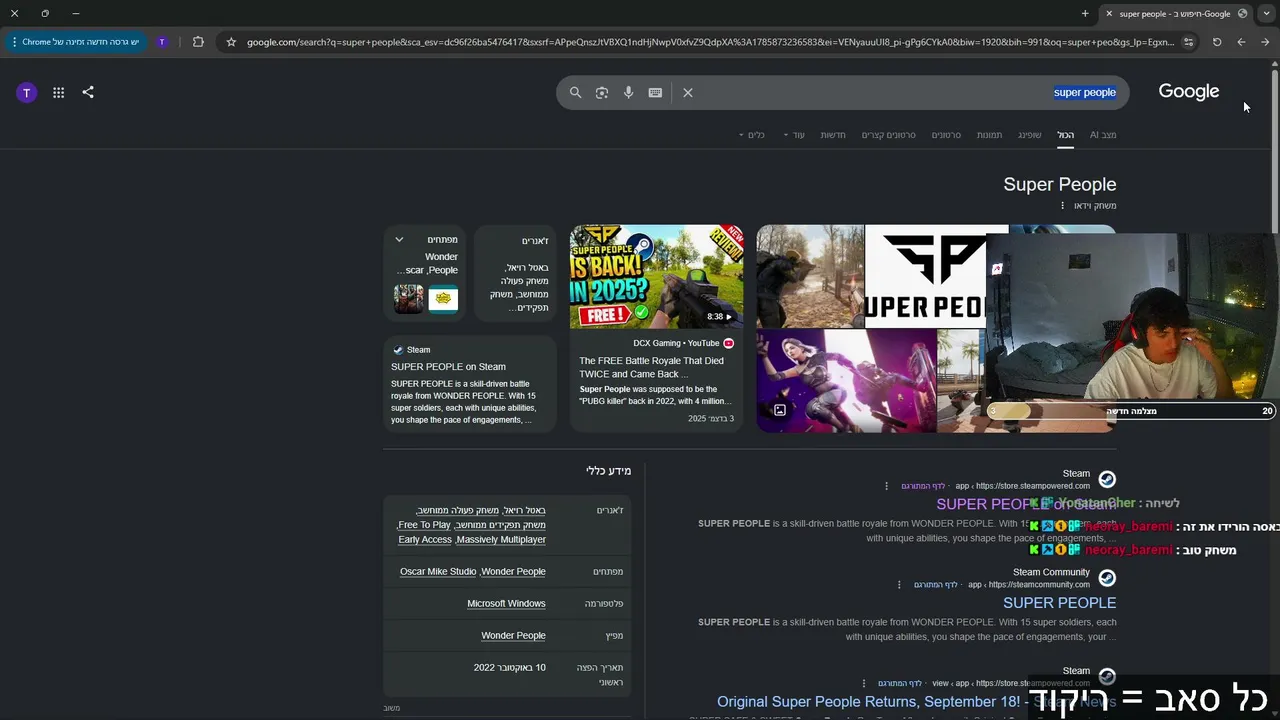Open the 'Massively Multiplayer' genre link
Viewport: 1280px width, 720px height.
coord(502,540)
